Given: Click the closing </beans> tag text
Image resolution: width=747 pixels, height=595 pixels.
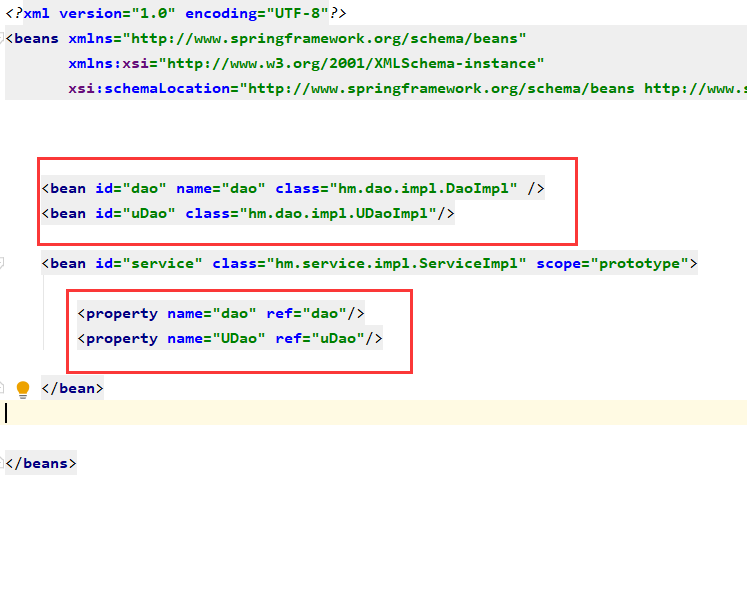Looking at the screenshot, I should click(x=41, y=464).
